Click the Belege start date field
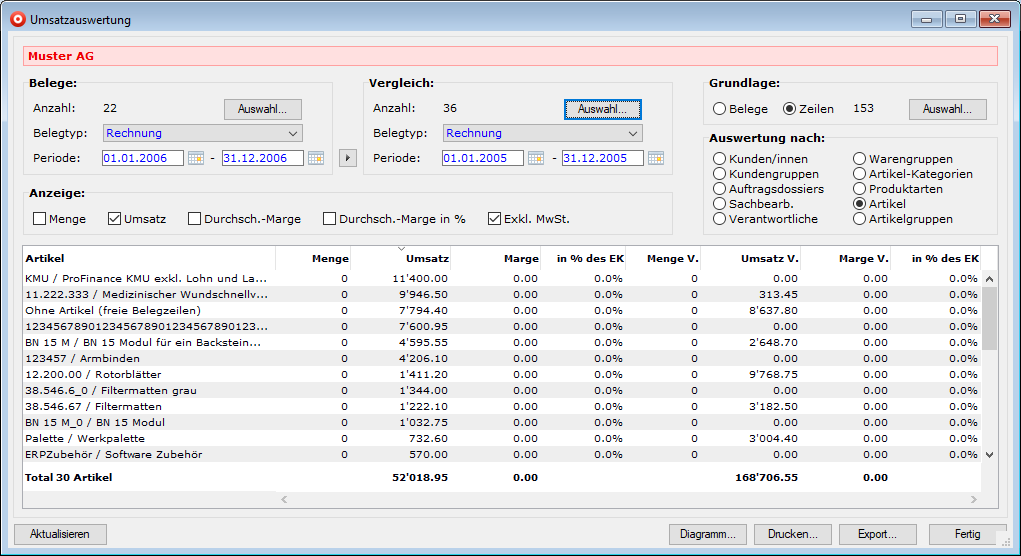This screenshot has height=556, width=1021. click(x=142, y=158)
